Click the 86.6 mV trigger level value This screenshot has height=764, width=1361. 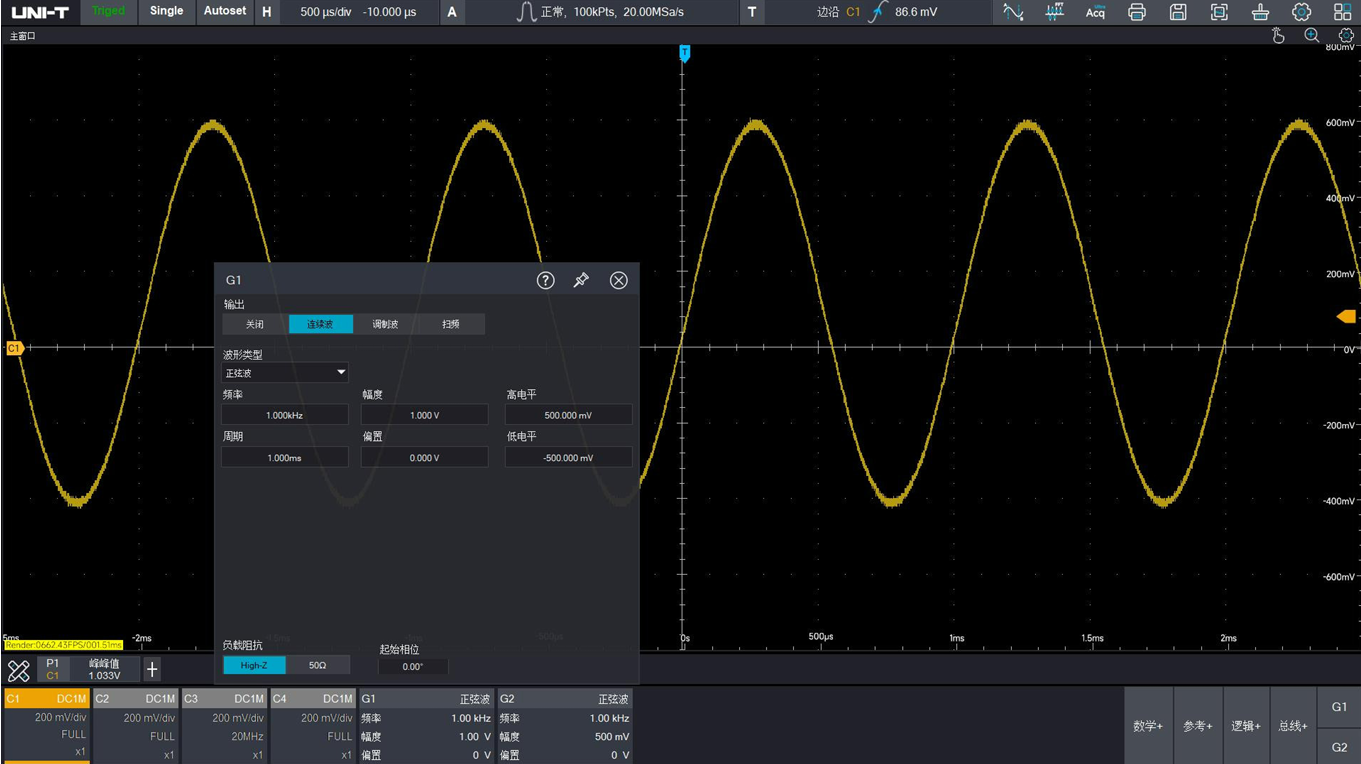pyautogui.click(x=916, y=12)
